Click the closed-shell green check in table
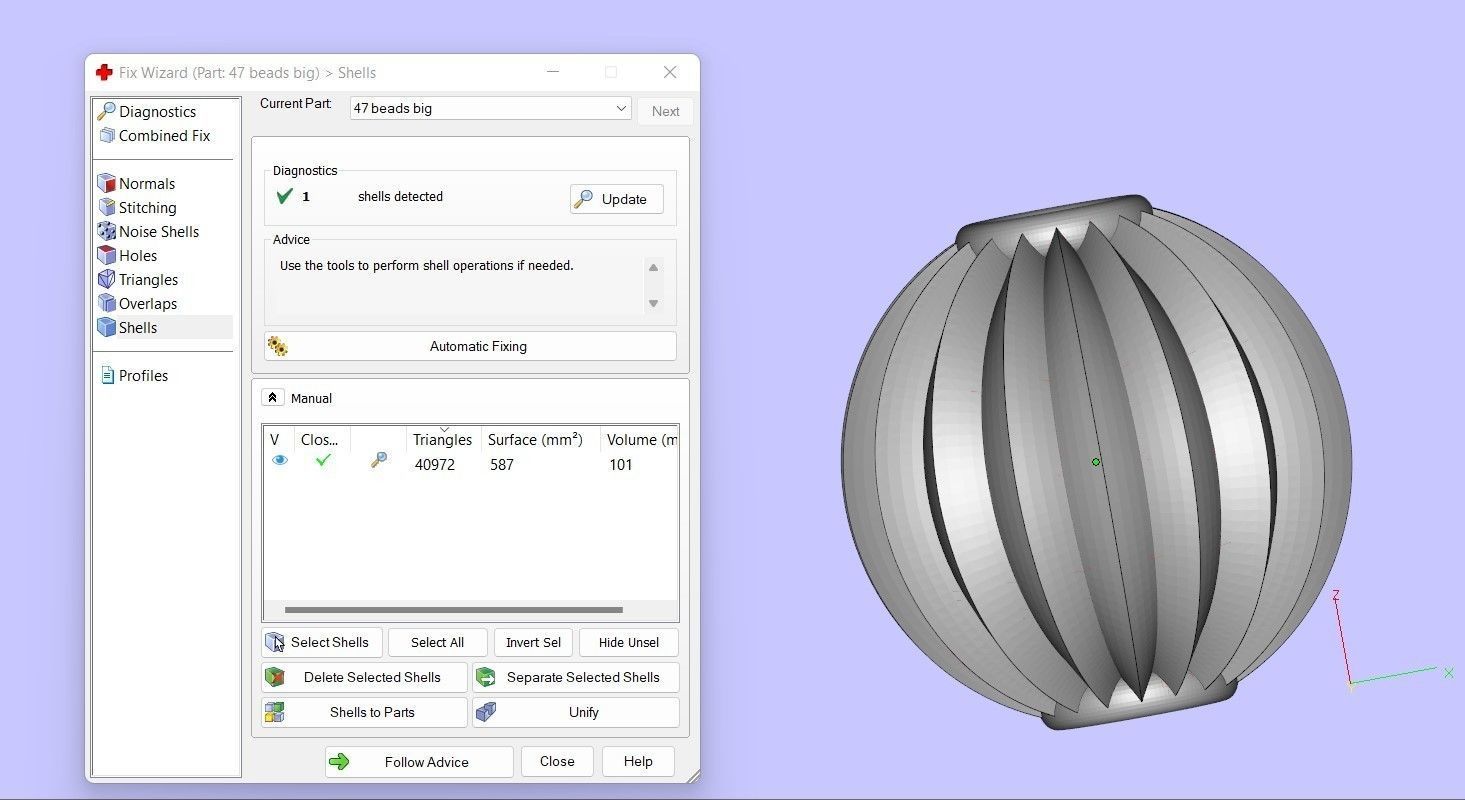The width and height of the screenshot is (1465, 800). point(322,460)
